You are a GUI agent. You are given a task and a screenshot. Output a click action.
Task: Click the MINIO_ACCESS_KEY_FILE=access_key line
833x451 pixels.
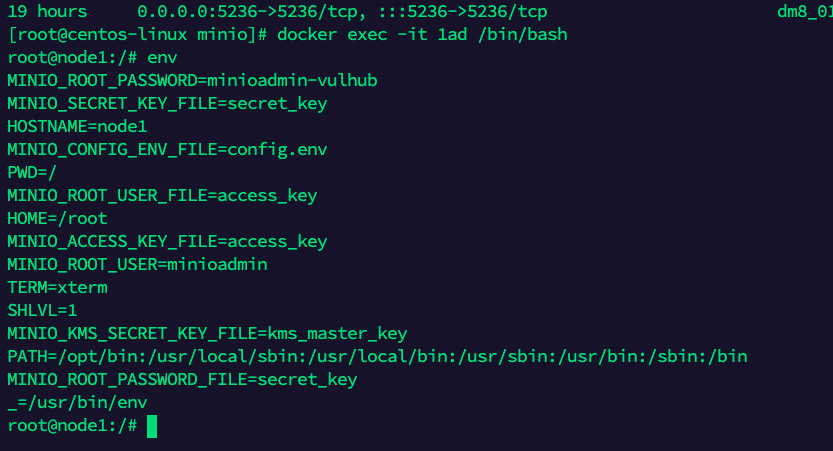point(167,242)
